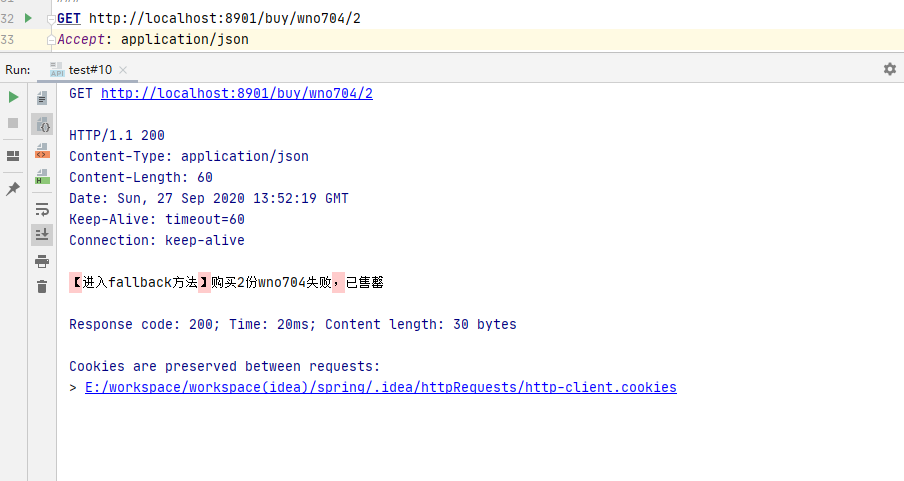Open the http-client.cookies file link
Viewport: 904px width, 481px height.
coord(380,387)
